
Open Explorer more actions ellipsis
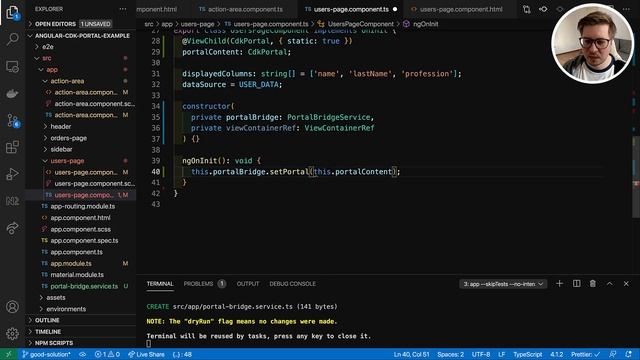click(x=123, y=9)
